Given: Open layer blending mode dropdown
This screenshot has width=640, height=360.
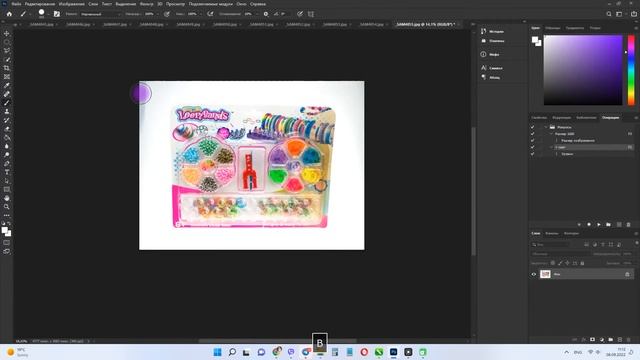Looking at the screenshot, I should click(560, 254).
